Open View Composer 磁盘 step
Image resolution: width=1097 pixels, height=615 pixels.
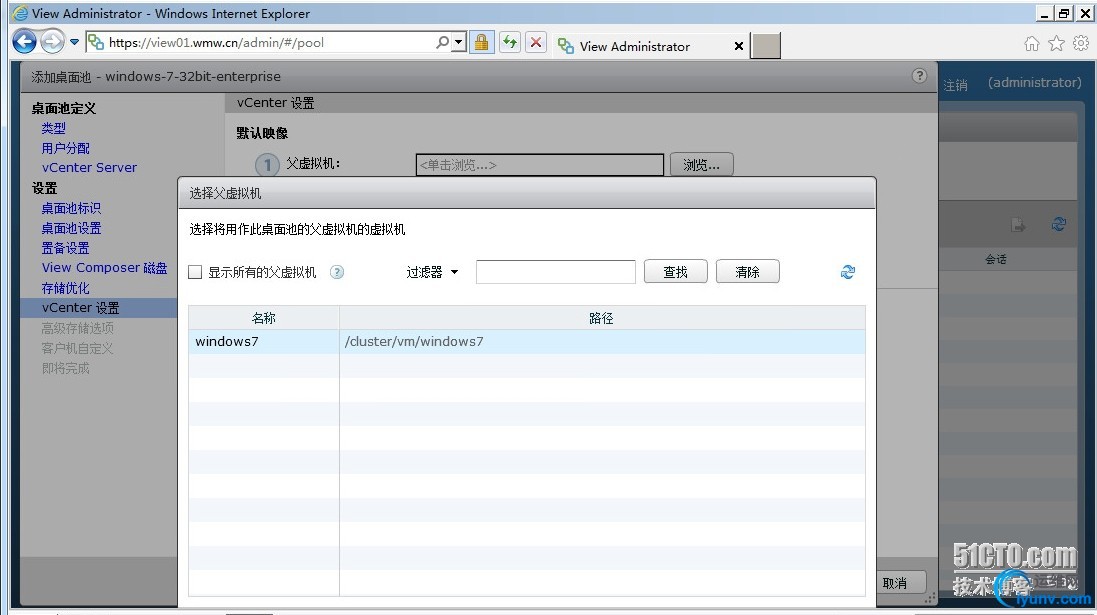point(104,268)
